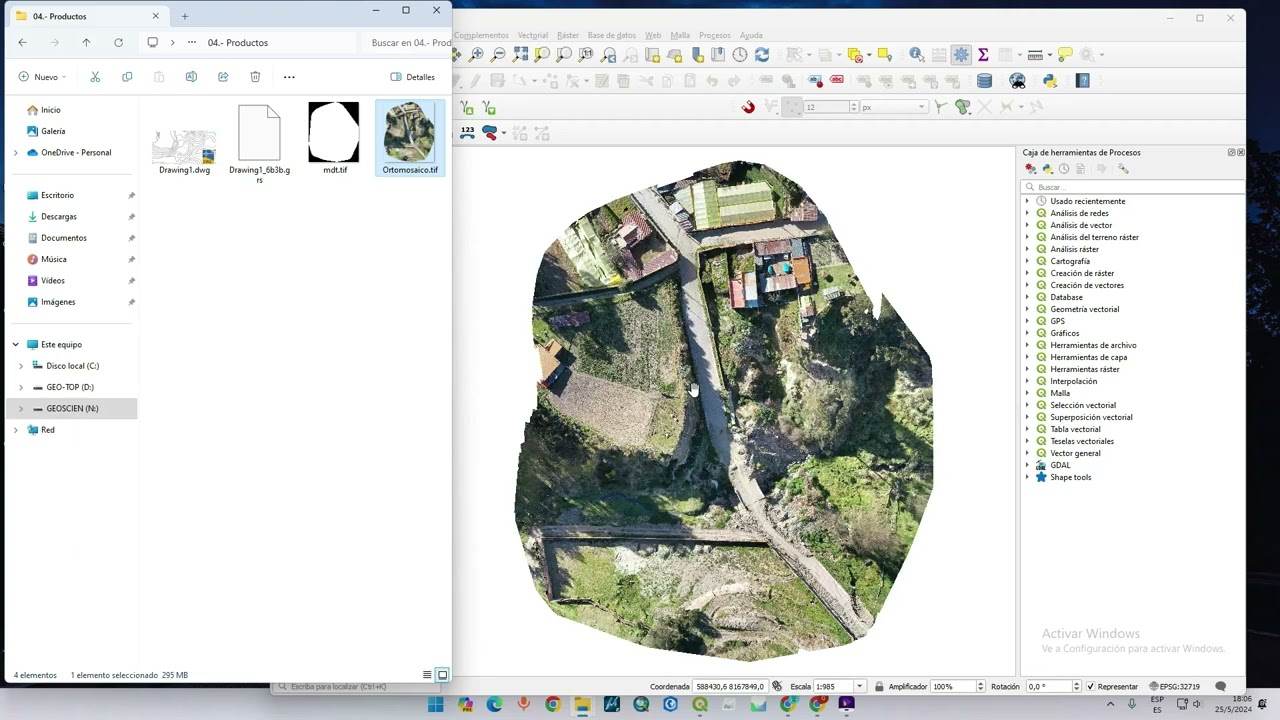Select the Identify Features tool
The height and width of the screenshot is (720, 1280).
click(x=916, y=55)
